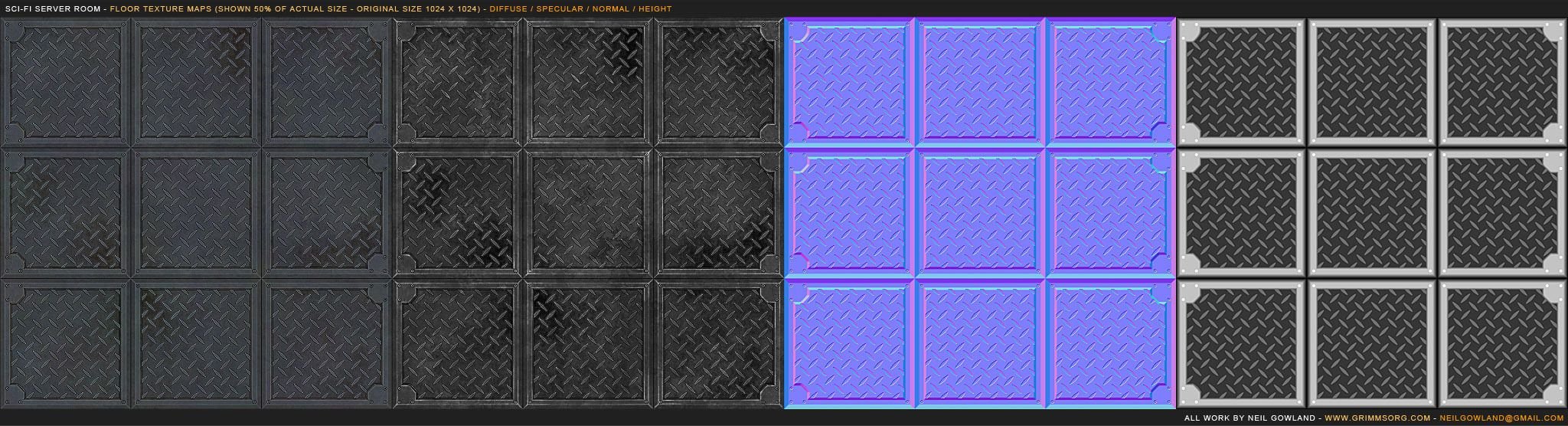1568x426 pixels.
Task: Click the "Diffuse / Specular / Normal / Height" label
Action: point(580,9)
